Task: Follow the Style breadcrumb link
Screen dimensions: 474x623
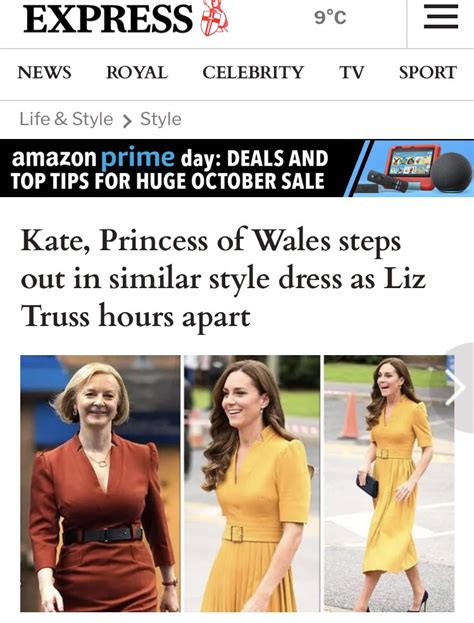Action: pyautogui.click(x=161, y=119)
